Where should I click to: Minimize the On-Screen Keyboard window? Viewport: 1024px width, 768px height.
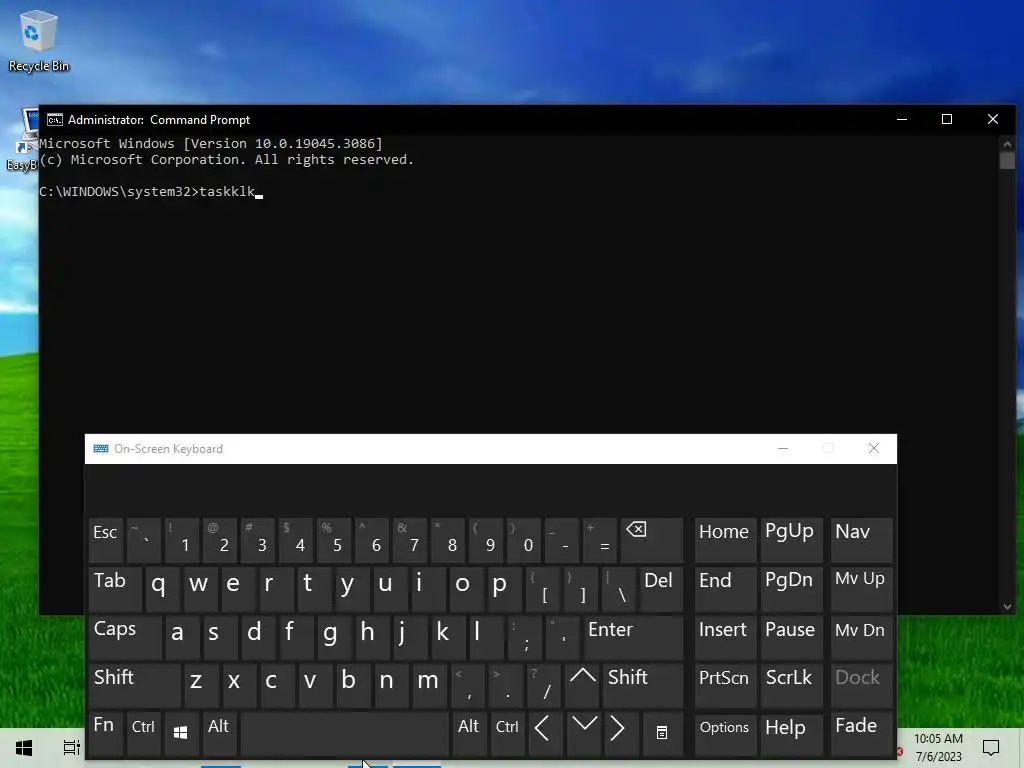coord(783,448)
